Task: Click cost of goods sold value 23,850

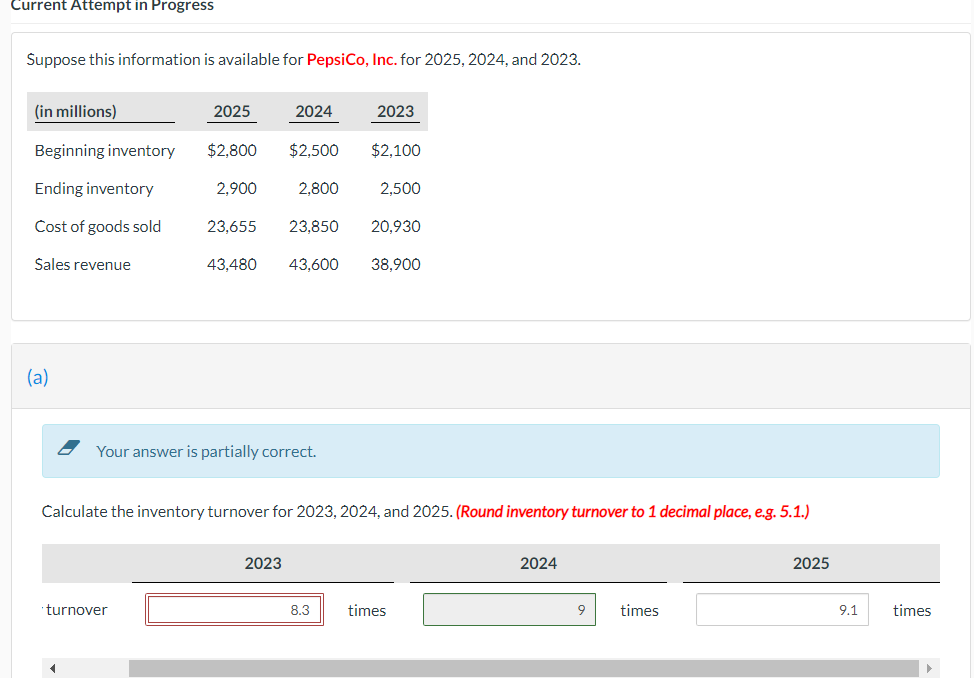Action: [x=314, y=226]
